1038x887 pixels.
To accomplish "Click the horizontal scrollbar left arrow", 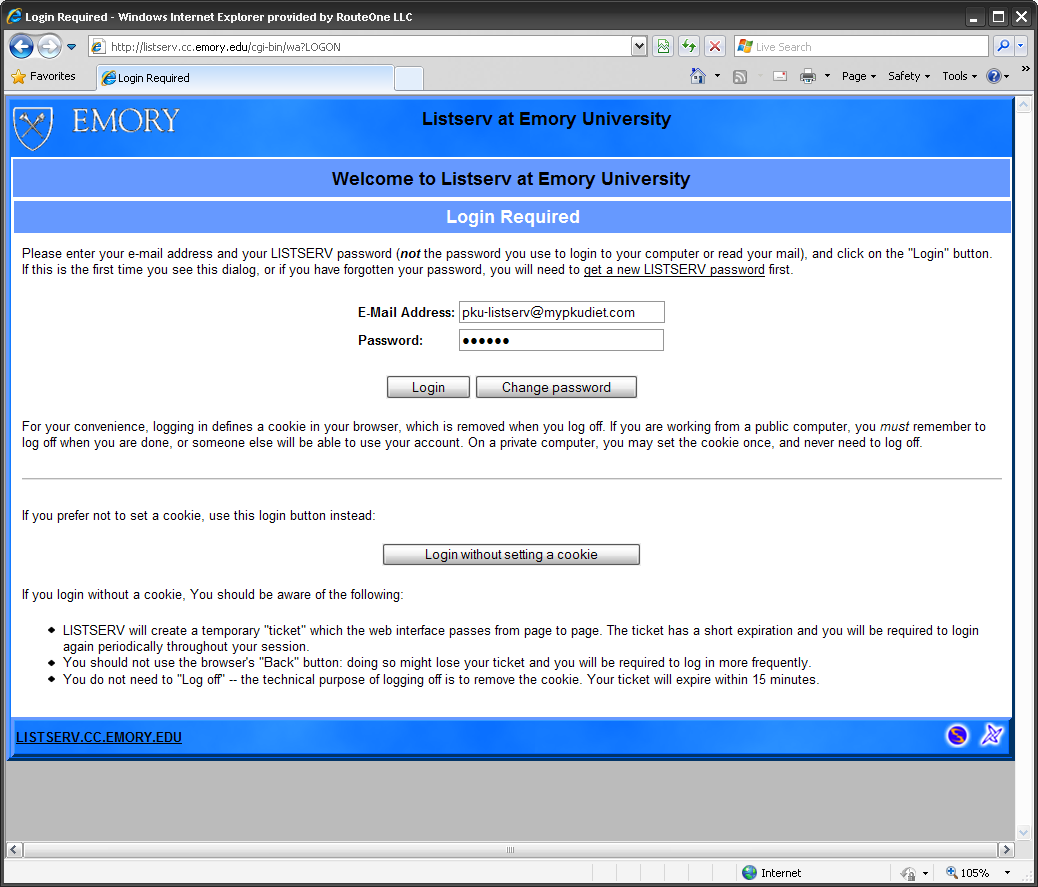I will (15, 849).
